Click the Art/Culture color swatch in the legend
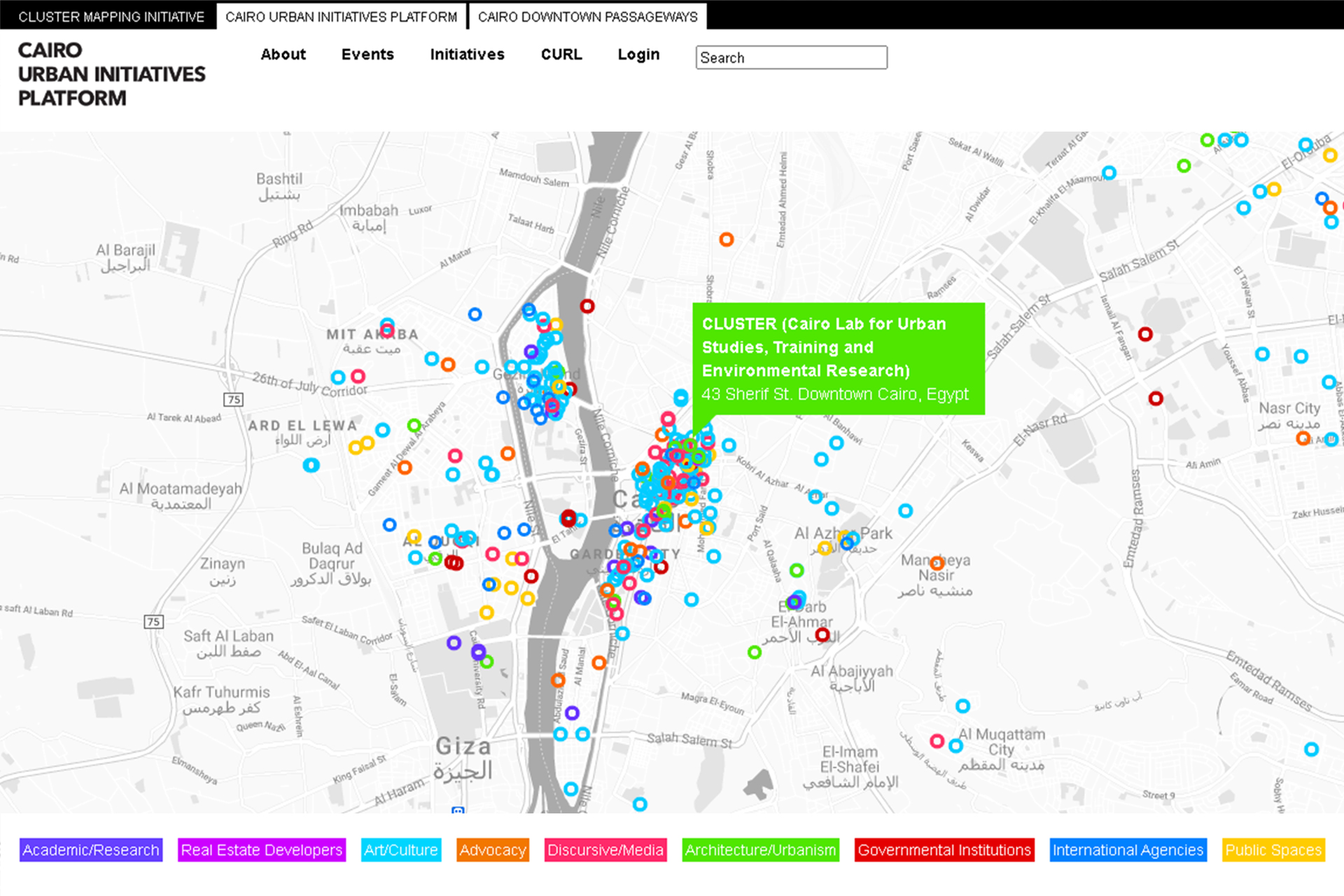1344x896 pixels. tap(400, 850)
